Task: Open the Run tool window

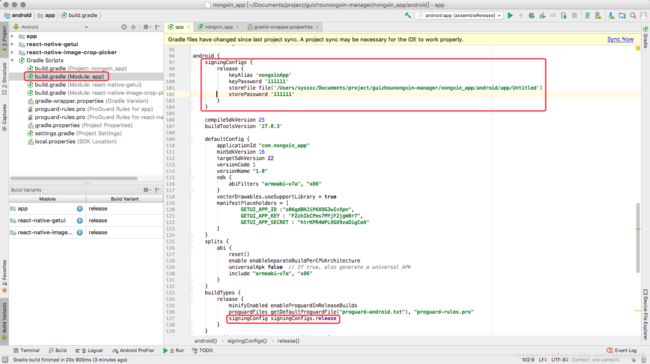Action: point(173,350)
